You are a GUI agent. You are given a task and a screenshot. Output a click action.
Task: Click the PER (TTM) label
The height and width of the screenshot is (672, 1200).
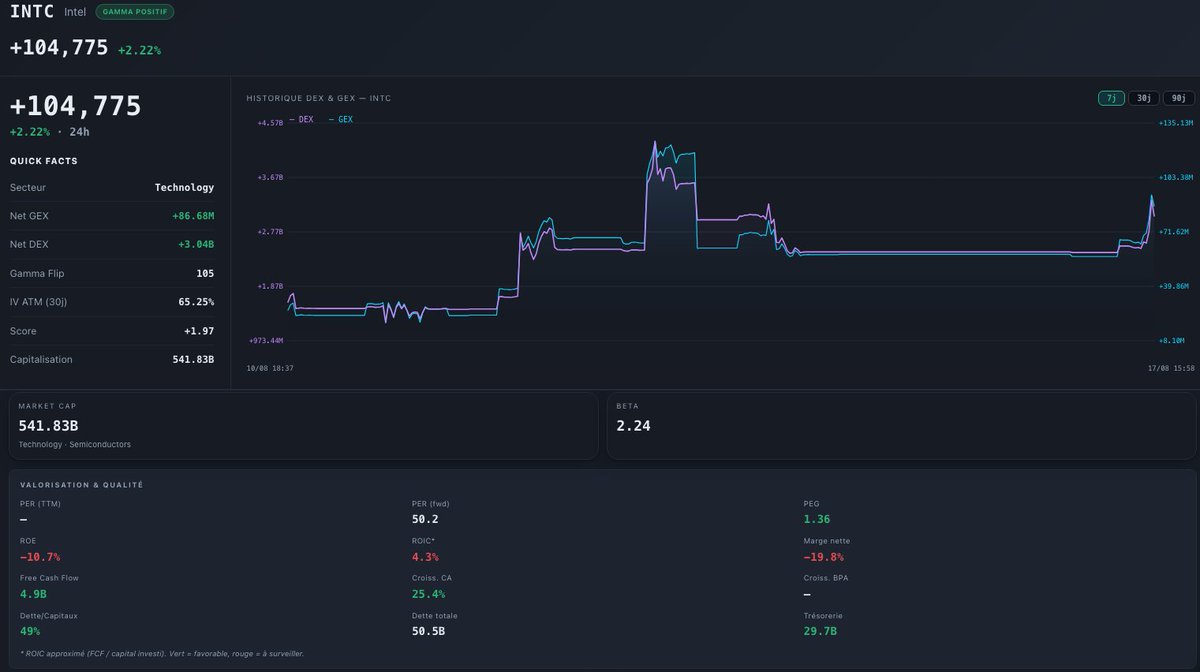(x=40, y=504)
